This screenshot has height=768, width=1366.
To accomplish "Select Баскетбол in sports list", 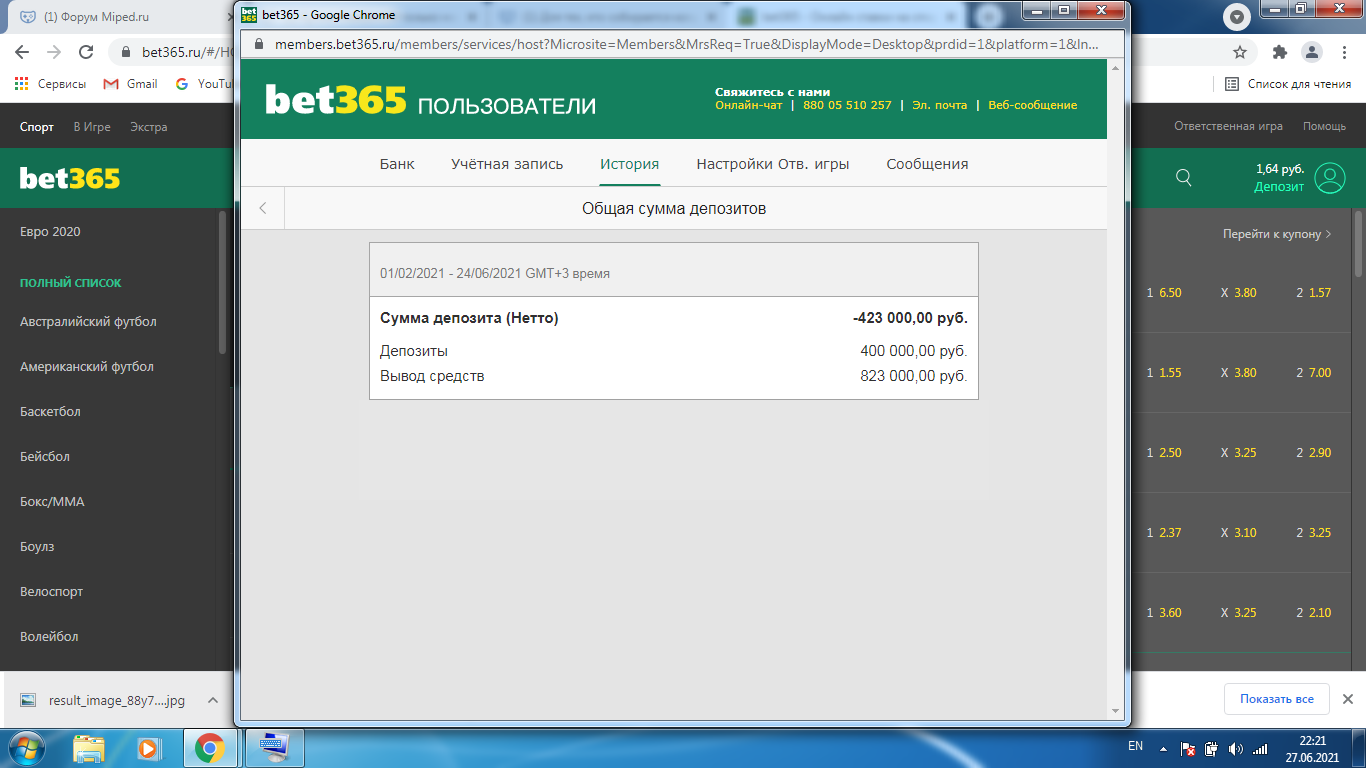I will [x=50, y=412].
